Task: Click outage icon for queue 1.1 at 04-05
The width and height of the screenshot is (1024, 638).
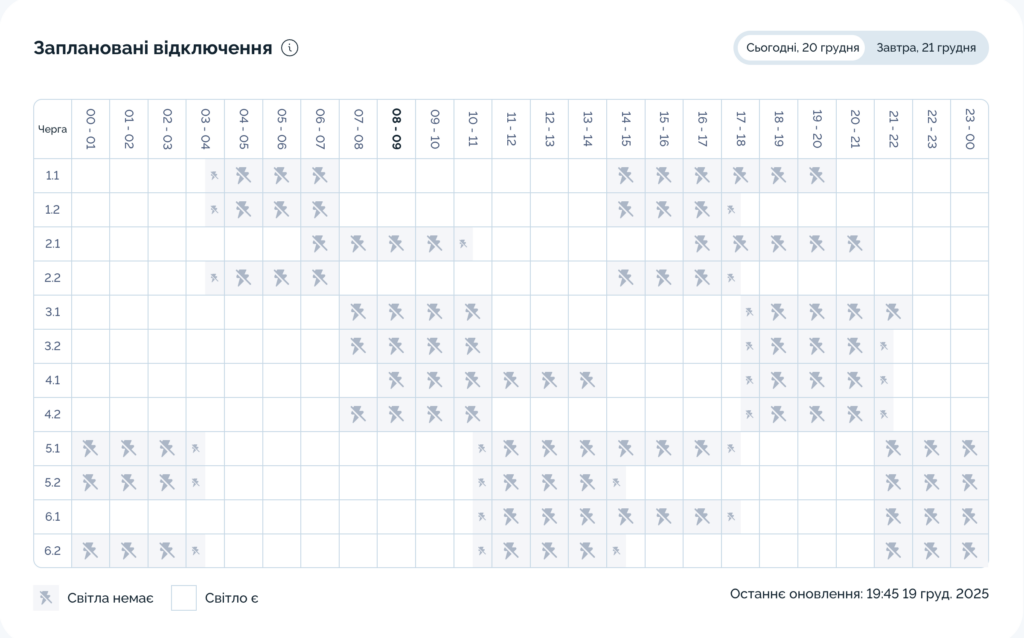Action: coord(243,176)
